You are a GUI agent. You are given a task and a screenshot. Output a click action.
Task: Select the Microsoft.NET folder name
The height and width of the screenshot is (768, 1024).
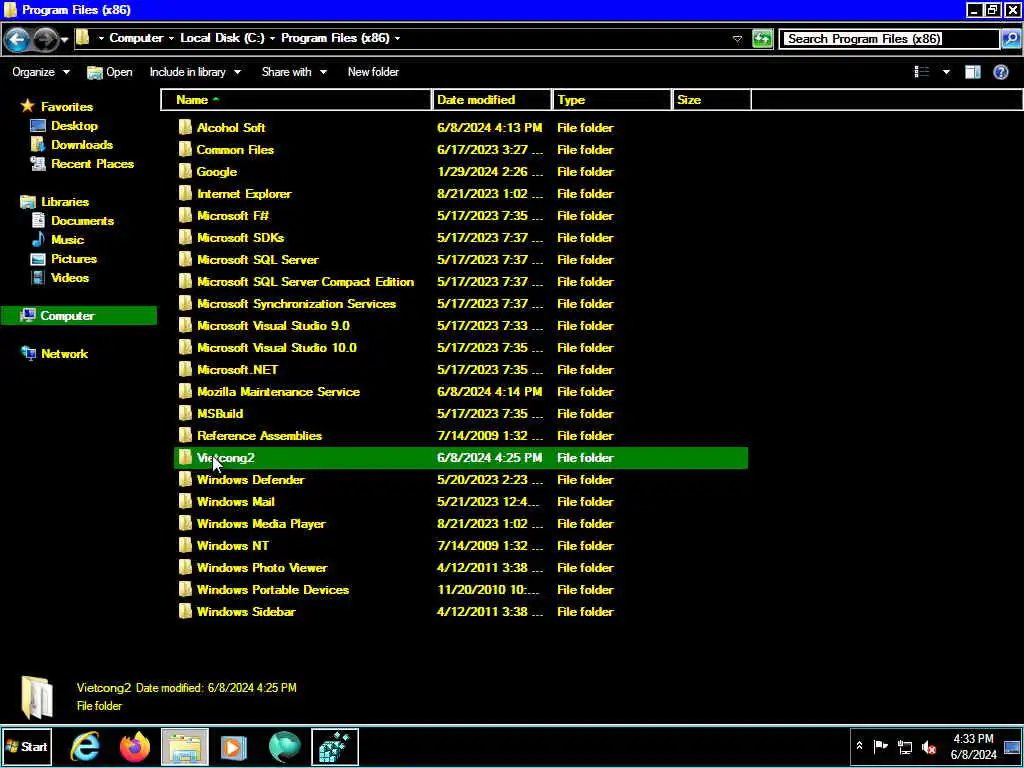click(x=238, y=370)
